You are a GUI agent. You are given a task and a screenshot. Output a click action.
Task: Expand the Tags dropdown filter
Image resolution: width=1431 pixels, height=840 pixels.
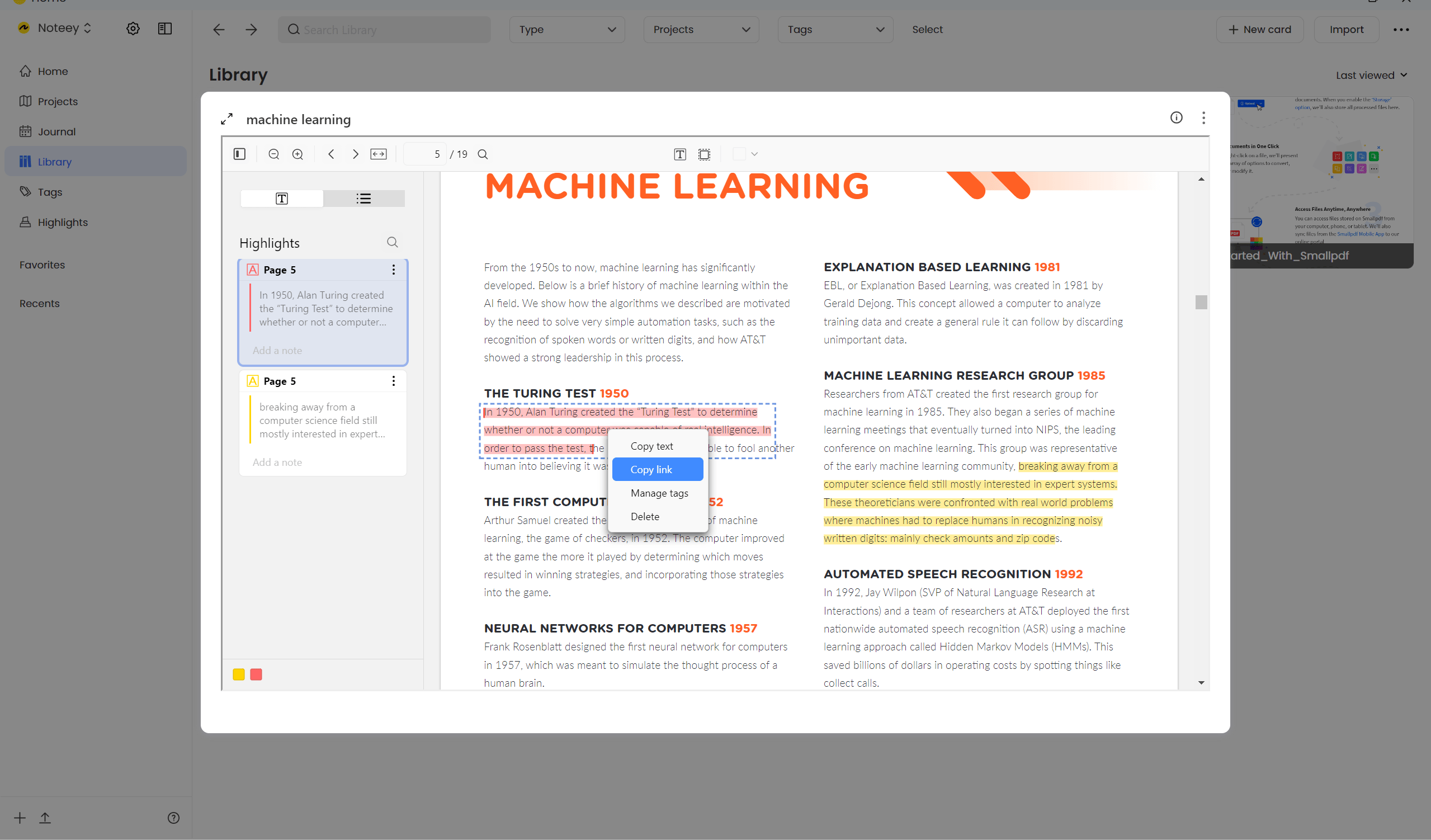[834, 29]
